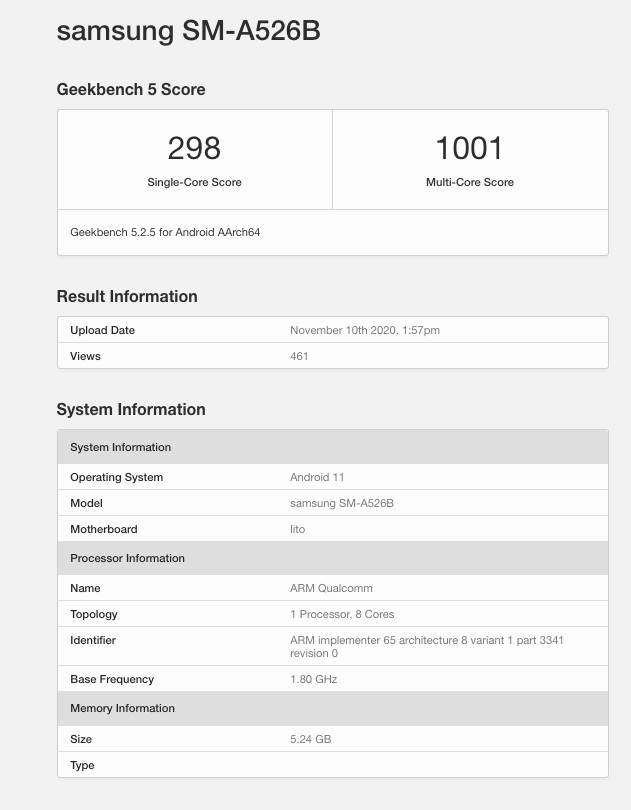The width and height of the screenshot is (631, 810).
Task: Select the ARM implementer 65 identifier text
Action: [426, 646]
